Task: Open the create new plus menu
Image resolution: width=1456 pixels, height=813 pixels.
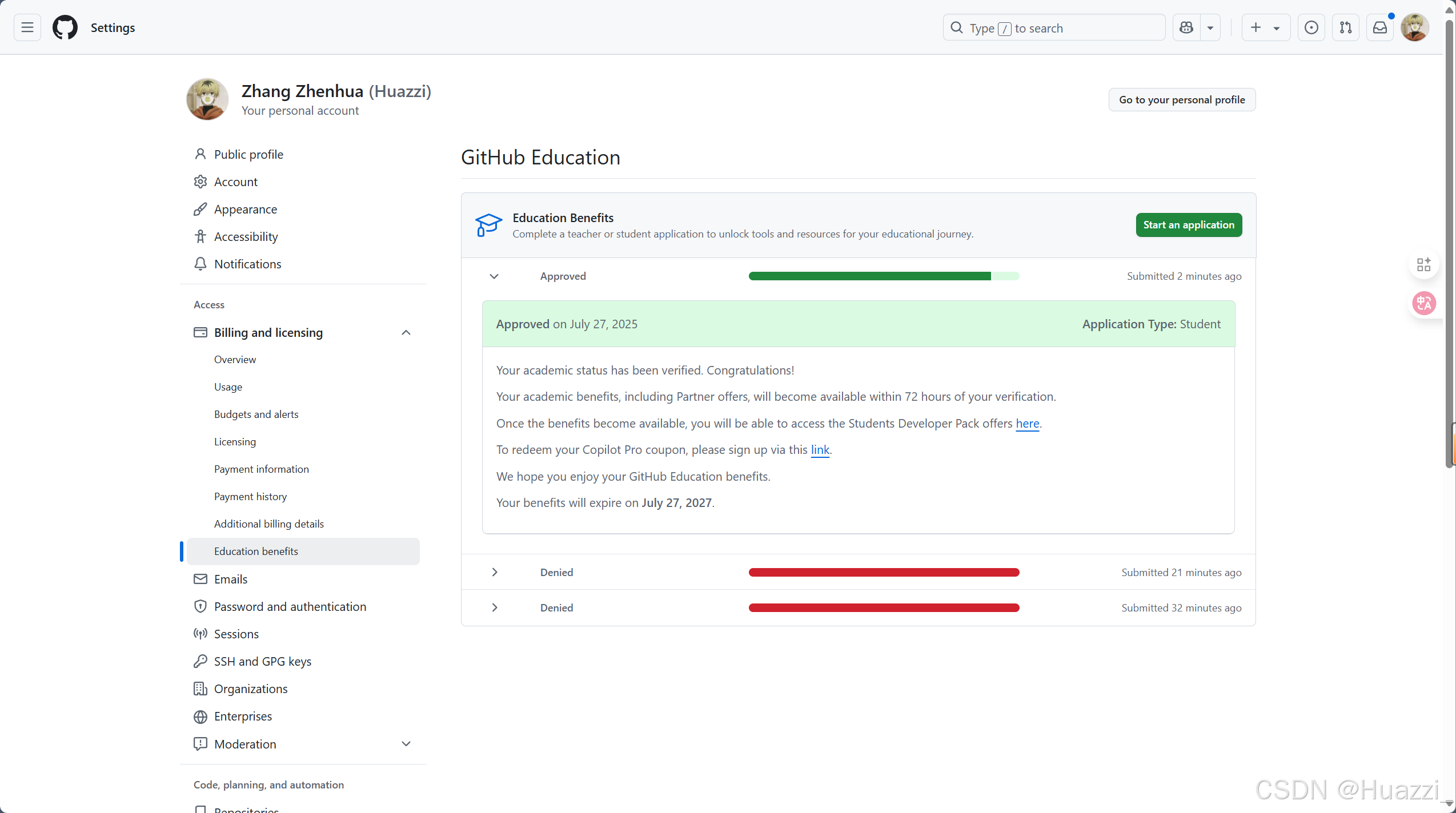Action: [x=1266, y=27]
